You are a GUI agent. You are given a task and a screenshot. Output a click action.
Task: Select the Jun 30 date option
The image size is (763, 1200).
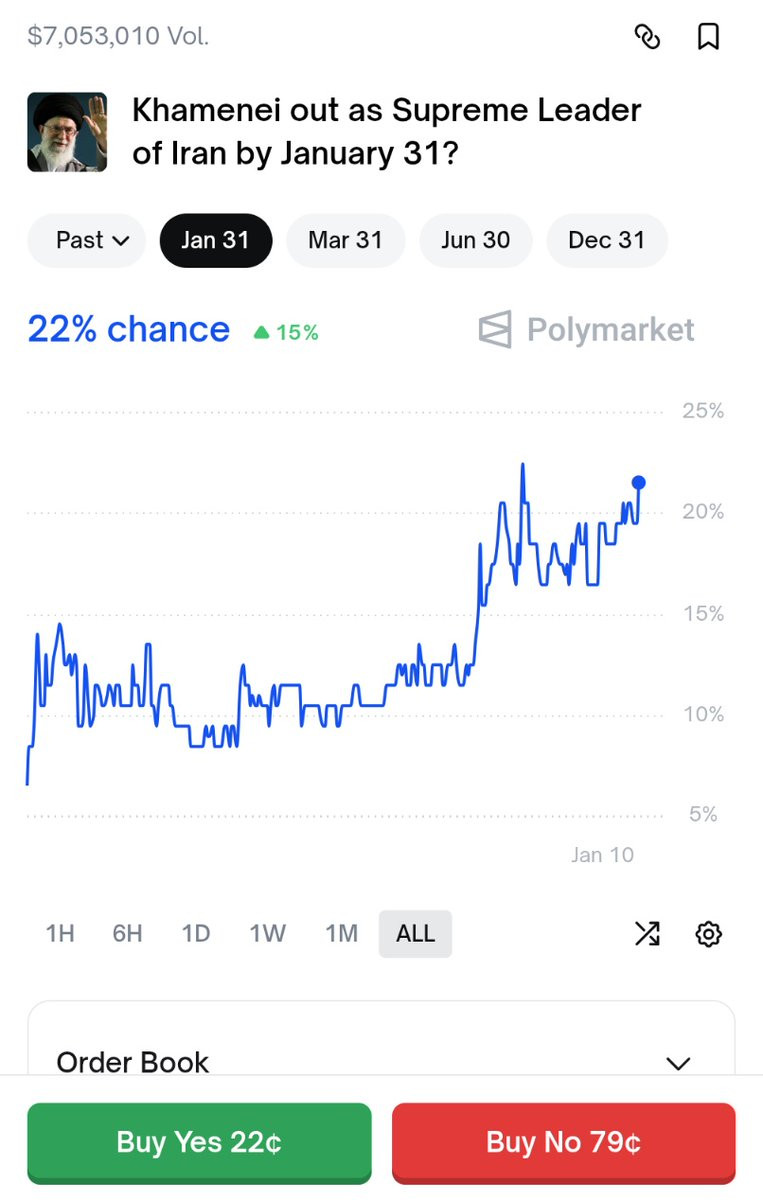click(x=475, y=240)
